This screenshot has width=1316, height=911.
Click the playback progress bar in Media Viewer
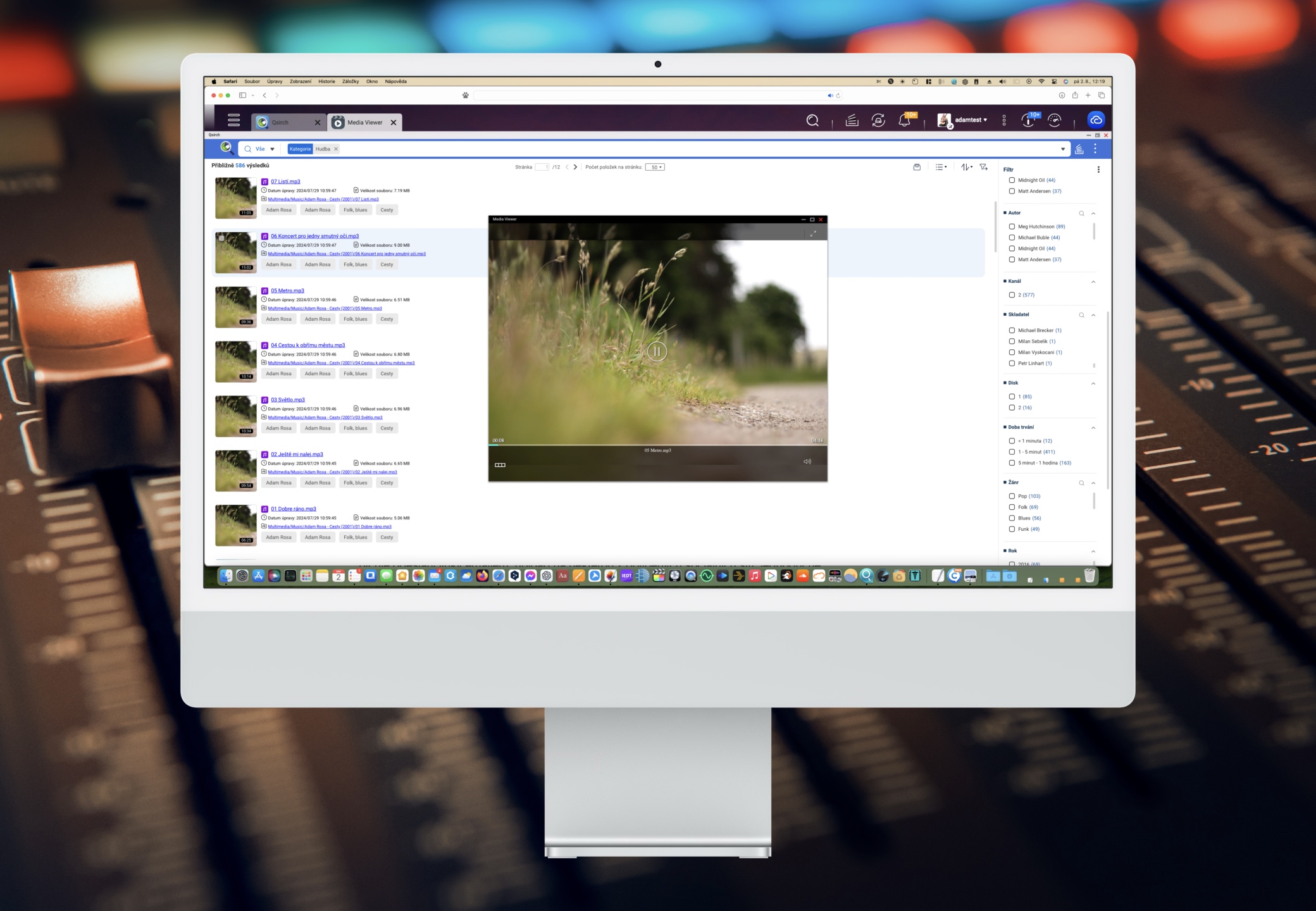(657, 445)
